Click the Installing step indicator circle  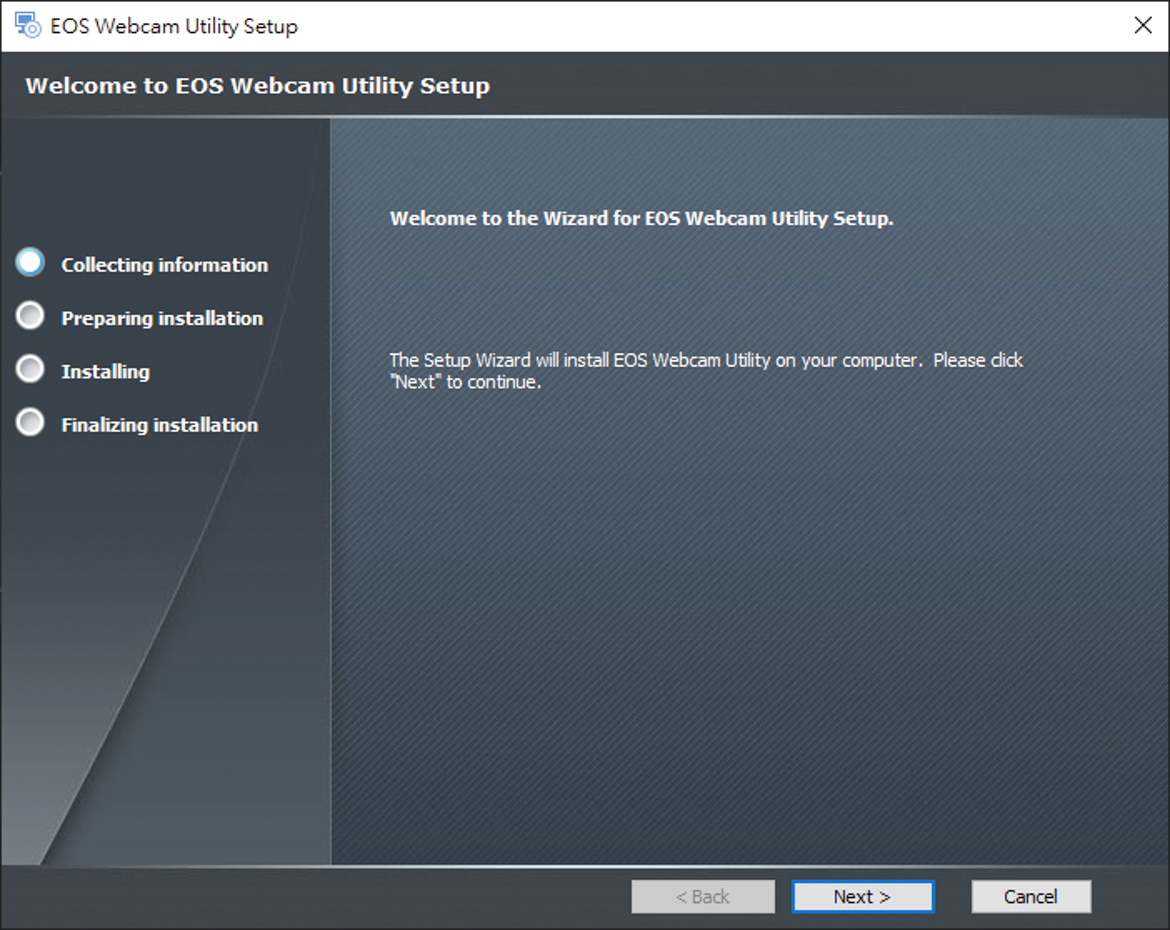point(31,369)
